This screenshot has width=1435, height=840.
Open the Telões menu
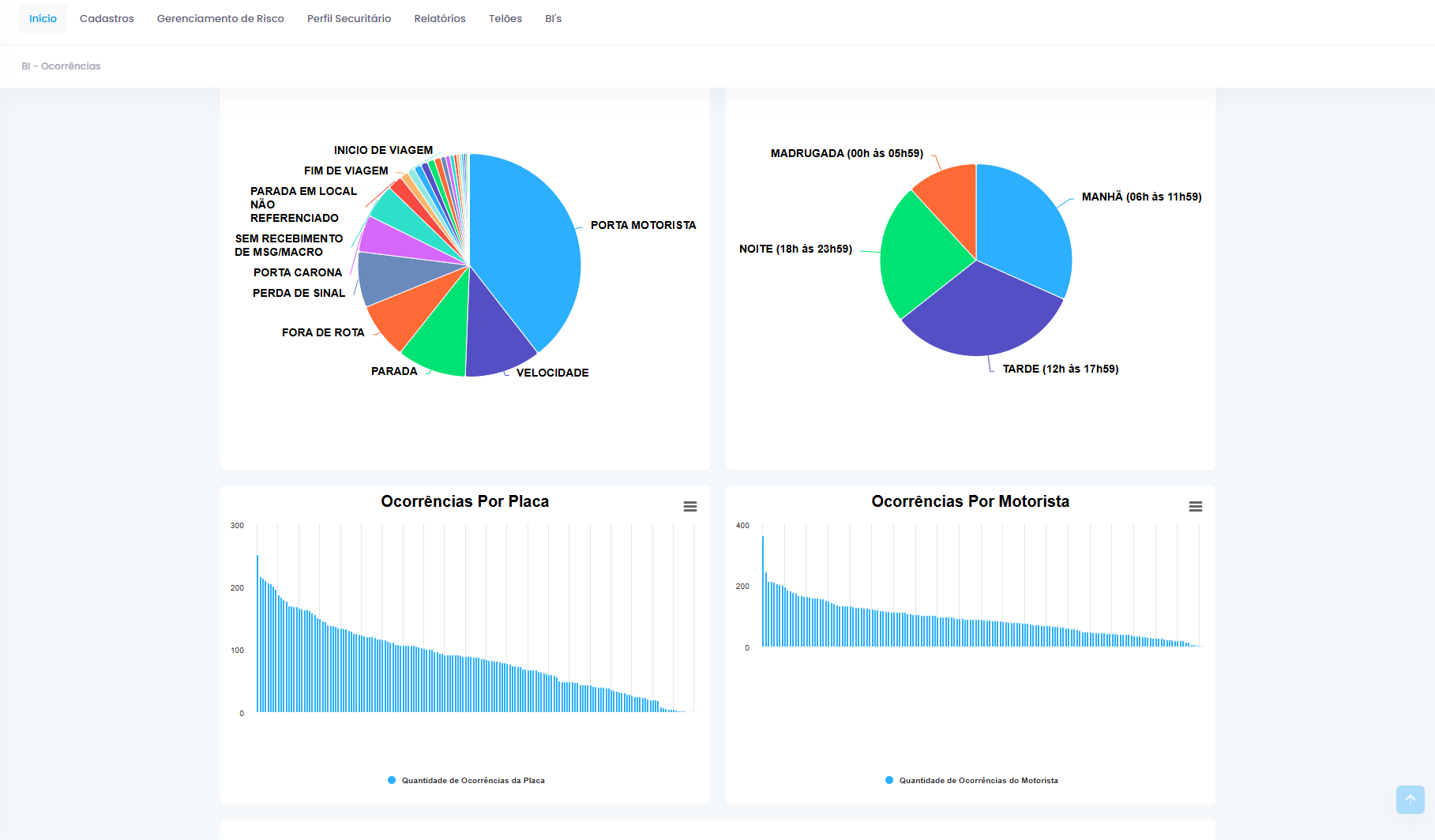click(505, 18)
